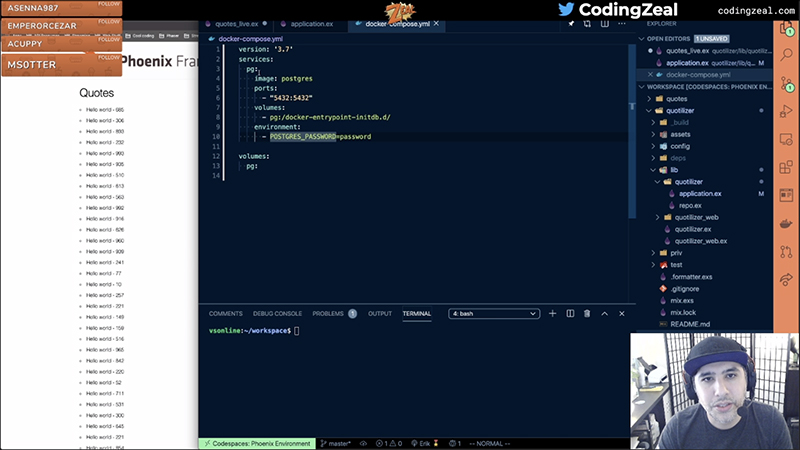Split the terminal pane

click(x=570, y=313)
